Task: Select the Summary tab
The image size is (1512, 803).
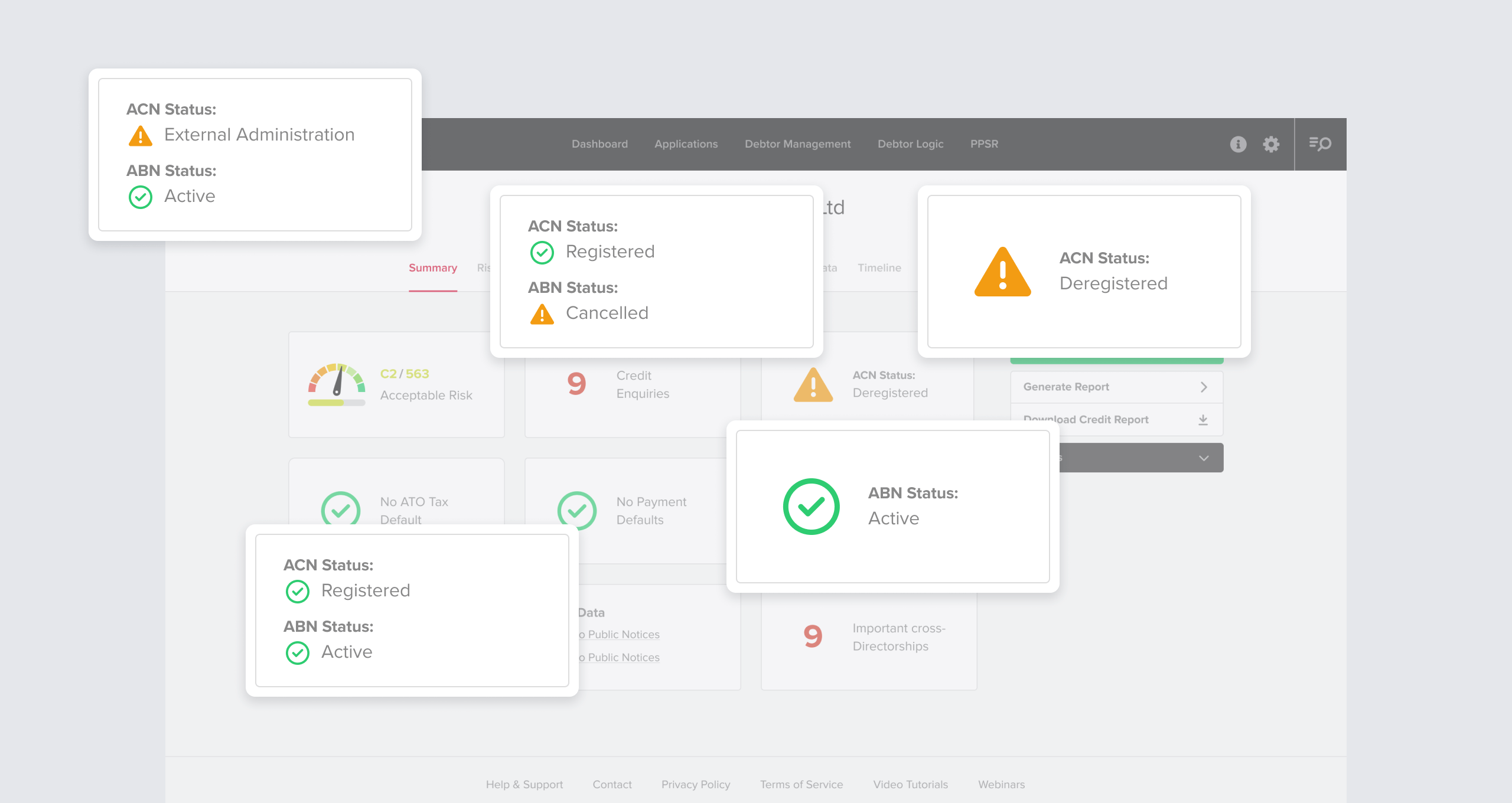Action: pyautogui.click(x=432, y=267)
